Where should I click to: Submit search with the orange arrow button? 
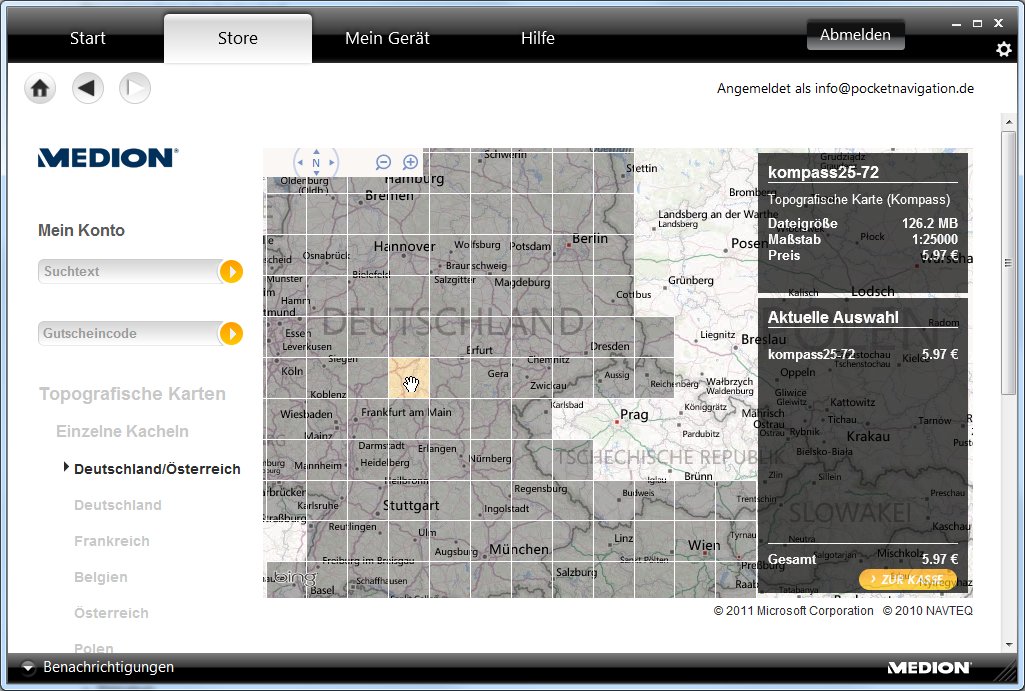pyautogui.click(x=231, y=271)
